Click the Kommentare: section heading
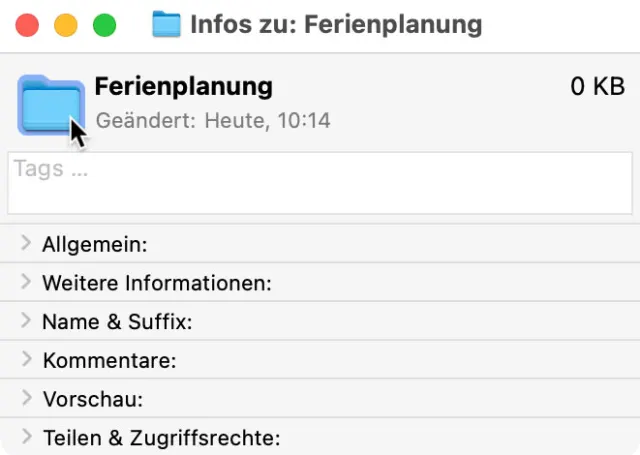 (x=110, y=360)
